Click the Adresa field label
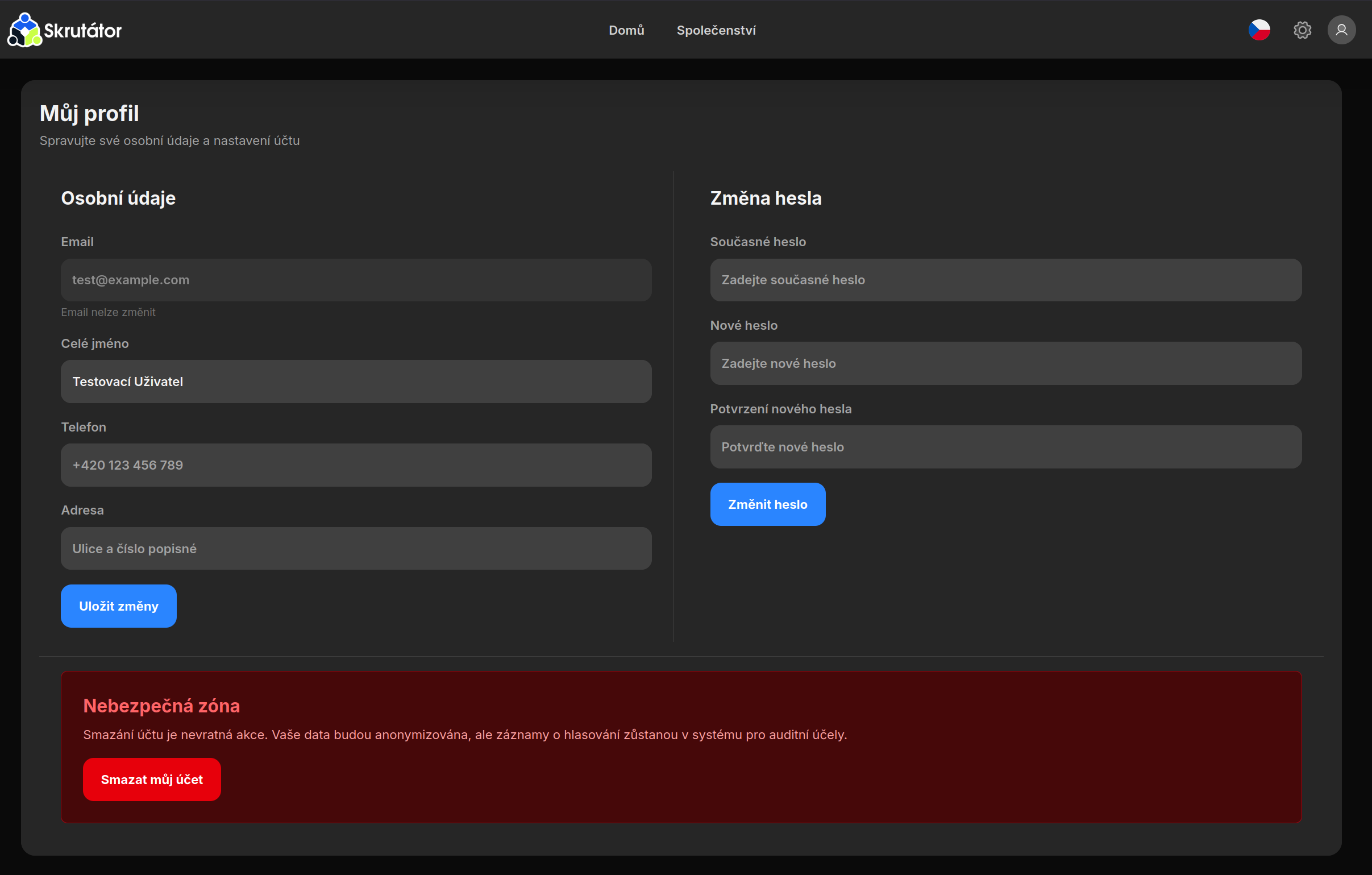 [82, 510]
